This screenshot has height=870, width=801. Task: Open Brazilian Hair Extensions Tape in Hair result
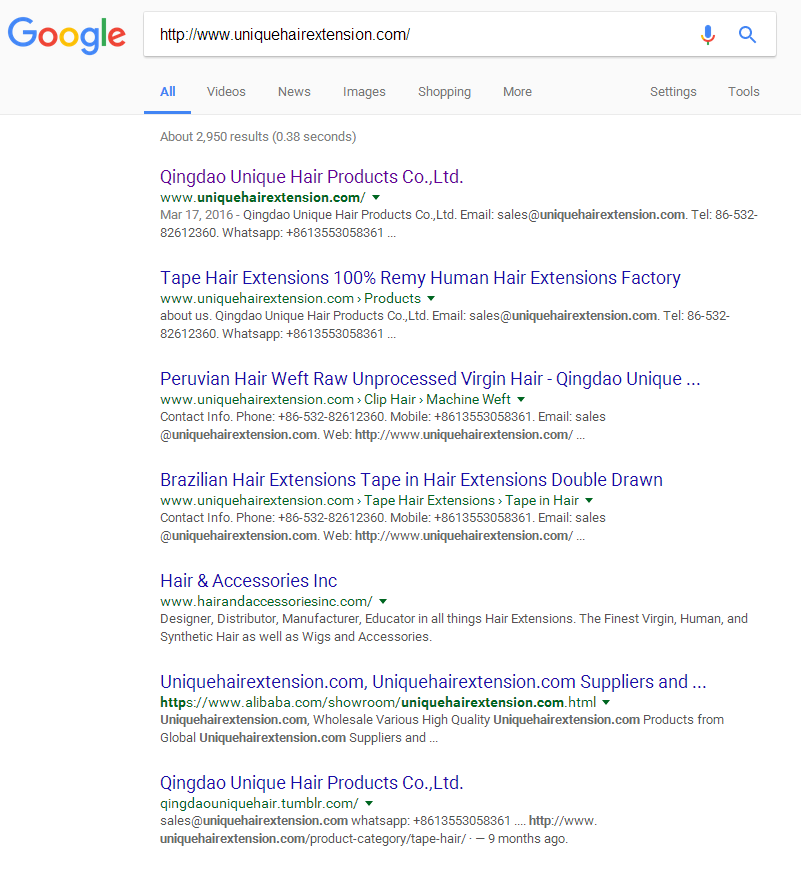(411, 479)
